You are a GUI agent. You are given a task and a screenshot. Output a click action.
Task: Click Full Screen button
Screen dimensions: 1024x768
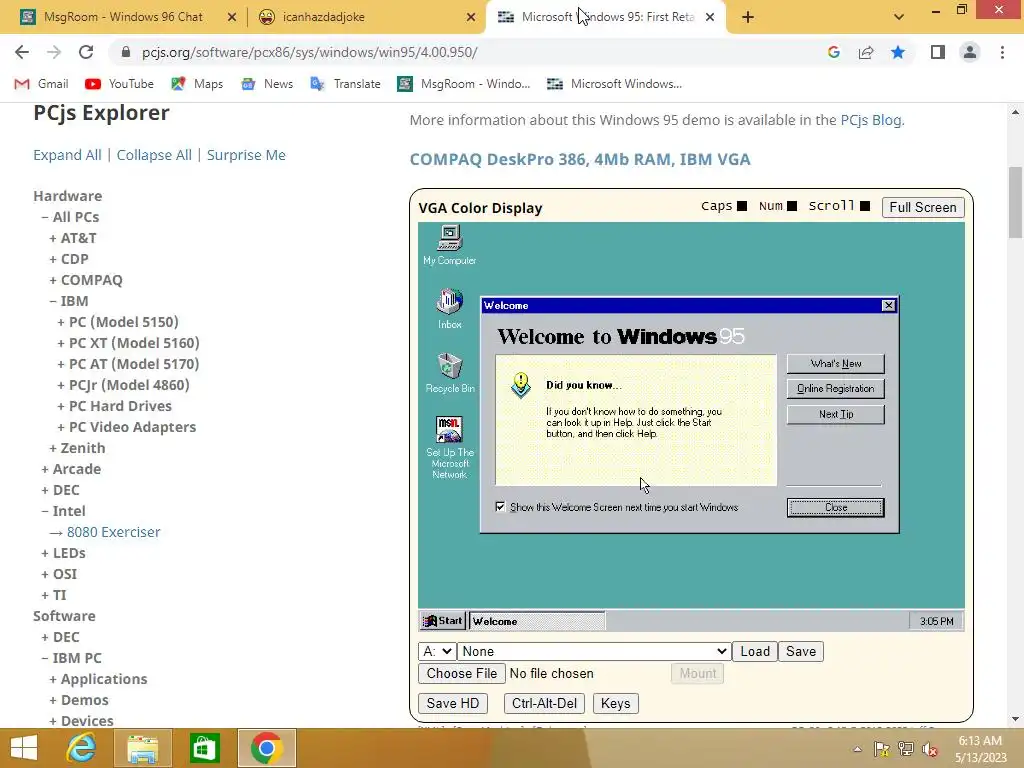click(923, 207)
